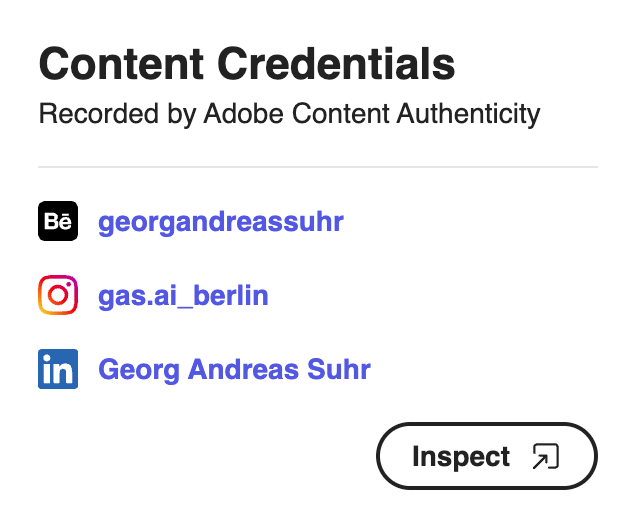Click the Content Credentials heading
Viewport: 632px width, 532px height.
(x=247, y=64)
